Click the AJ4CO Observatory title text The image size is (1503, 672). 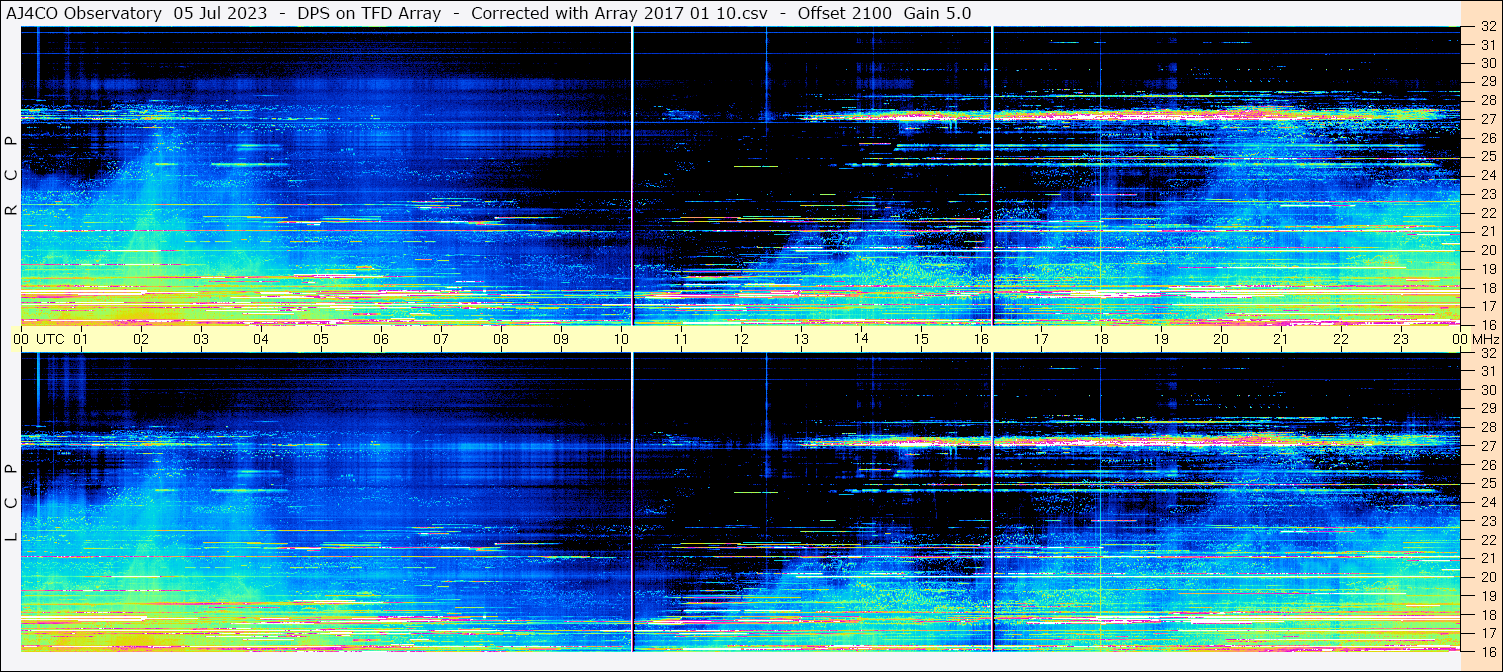click(x=83, y=13)
